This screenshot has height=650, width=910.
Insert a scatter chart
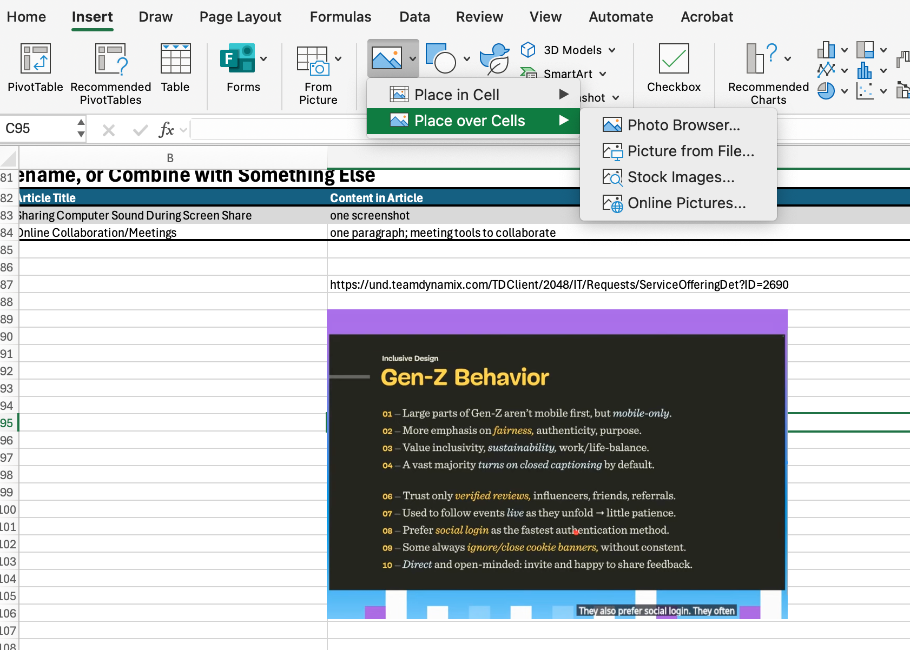coord(865,90)
